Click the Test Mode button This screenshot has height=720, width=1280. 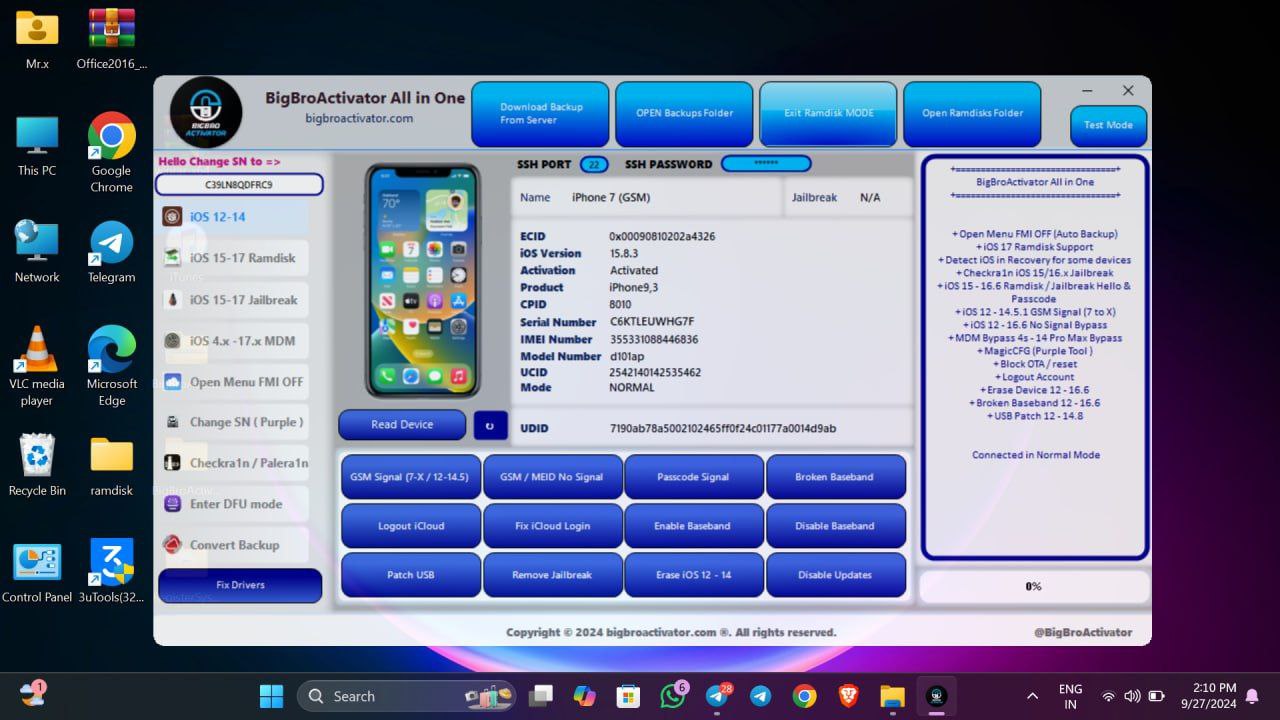(1108, 125)
